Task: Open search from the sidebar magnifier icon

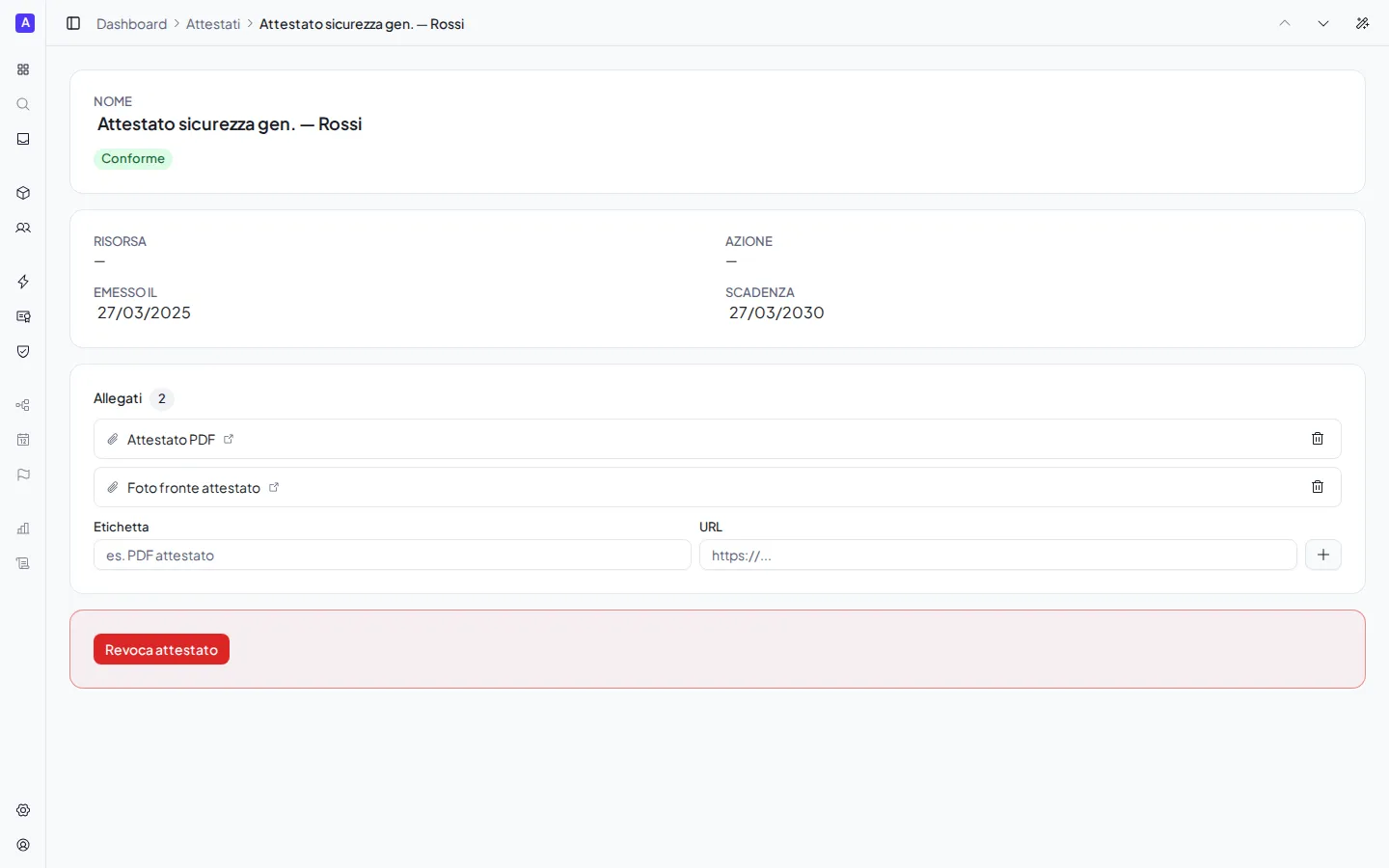Action: coord(23,104)
